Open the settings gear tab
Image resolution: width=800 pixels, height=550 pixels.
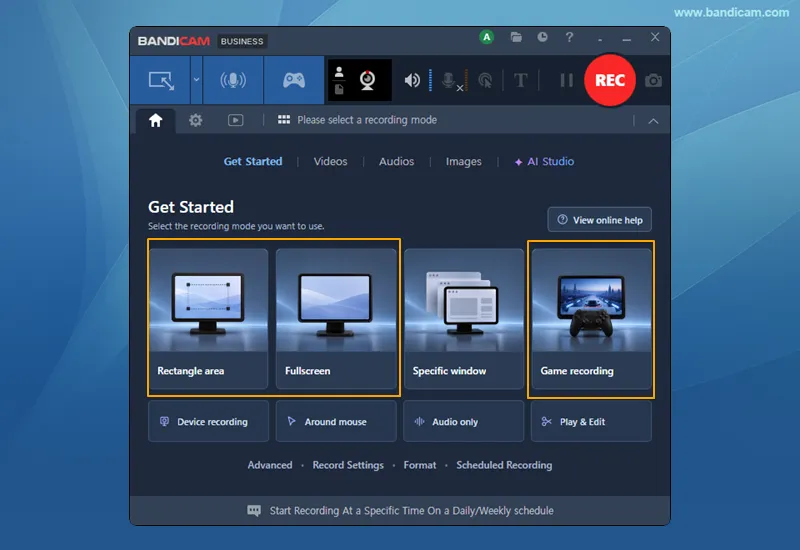tap(195, 120)
